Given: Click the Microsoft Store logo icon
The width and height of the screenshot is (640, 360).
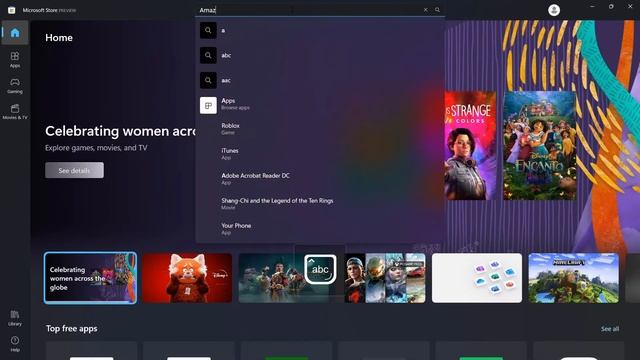Looking at the screenshot, I should pos(11,10).
